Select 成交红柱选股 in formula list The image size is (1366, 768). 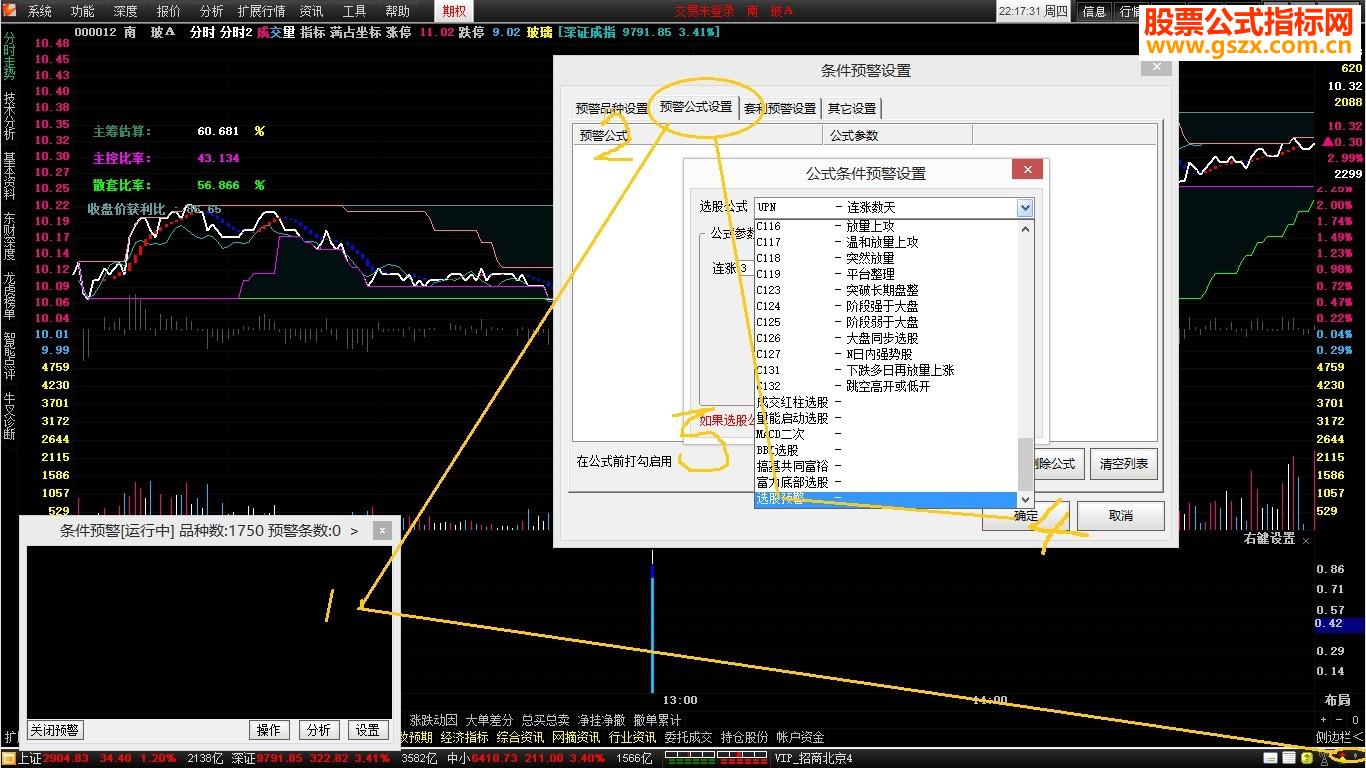tap(885, 402)
